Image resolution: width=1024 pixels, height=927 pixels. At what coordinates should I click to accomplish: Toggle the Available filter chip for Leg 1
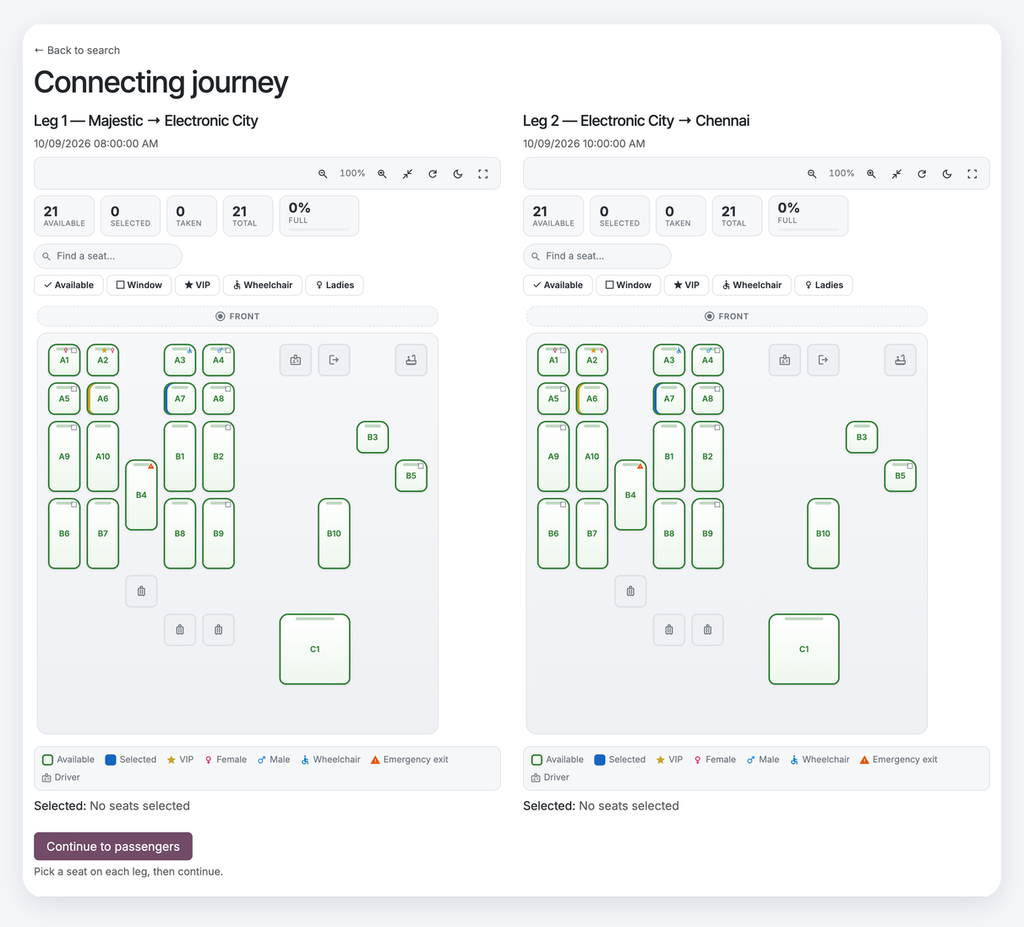[69, 285]
